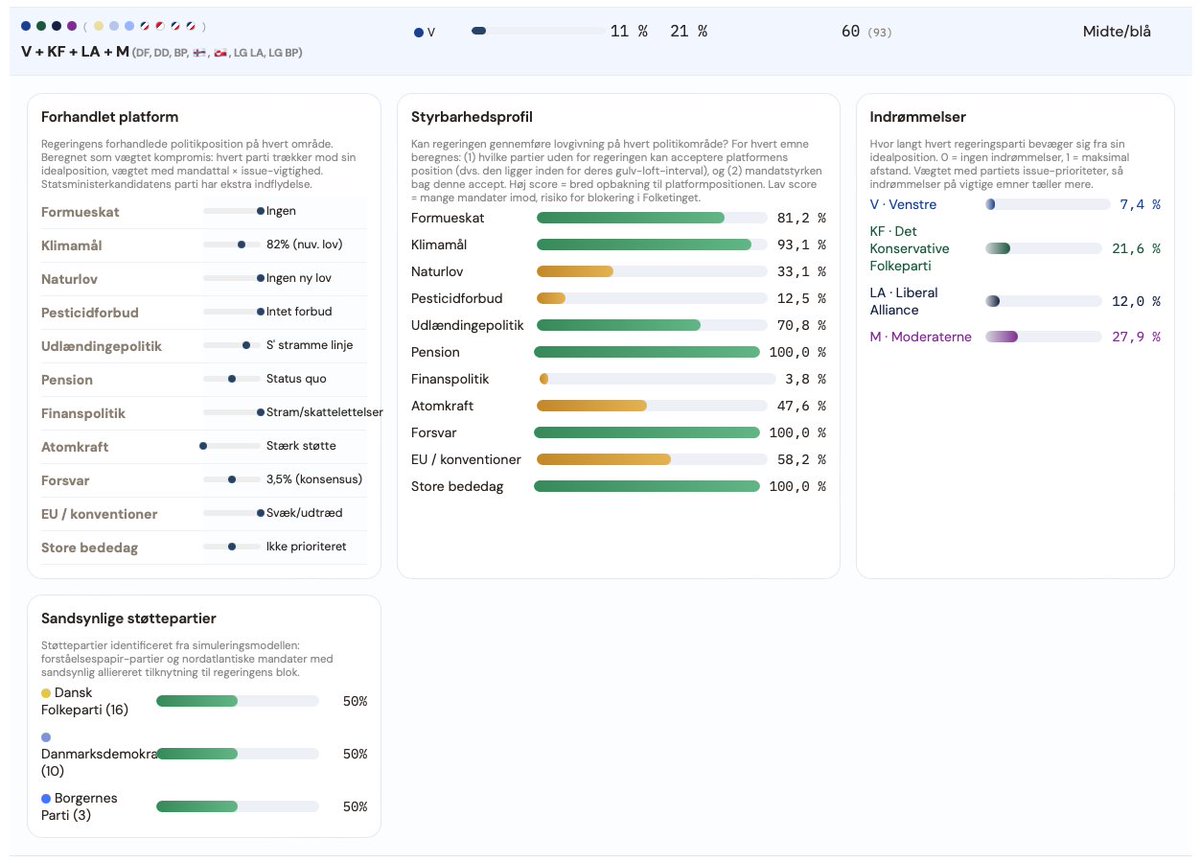Open the Sandsynlige støttepartier heading
1200x863 pixels.
[129, 618]
